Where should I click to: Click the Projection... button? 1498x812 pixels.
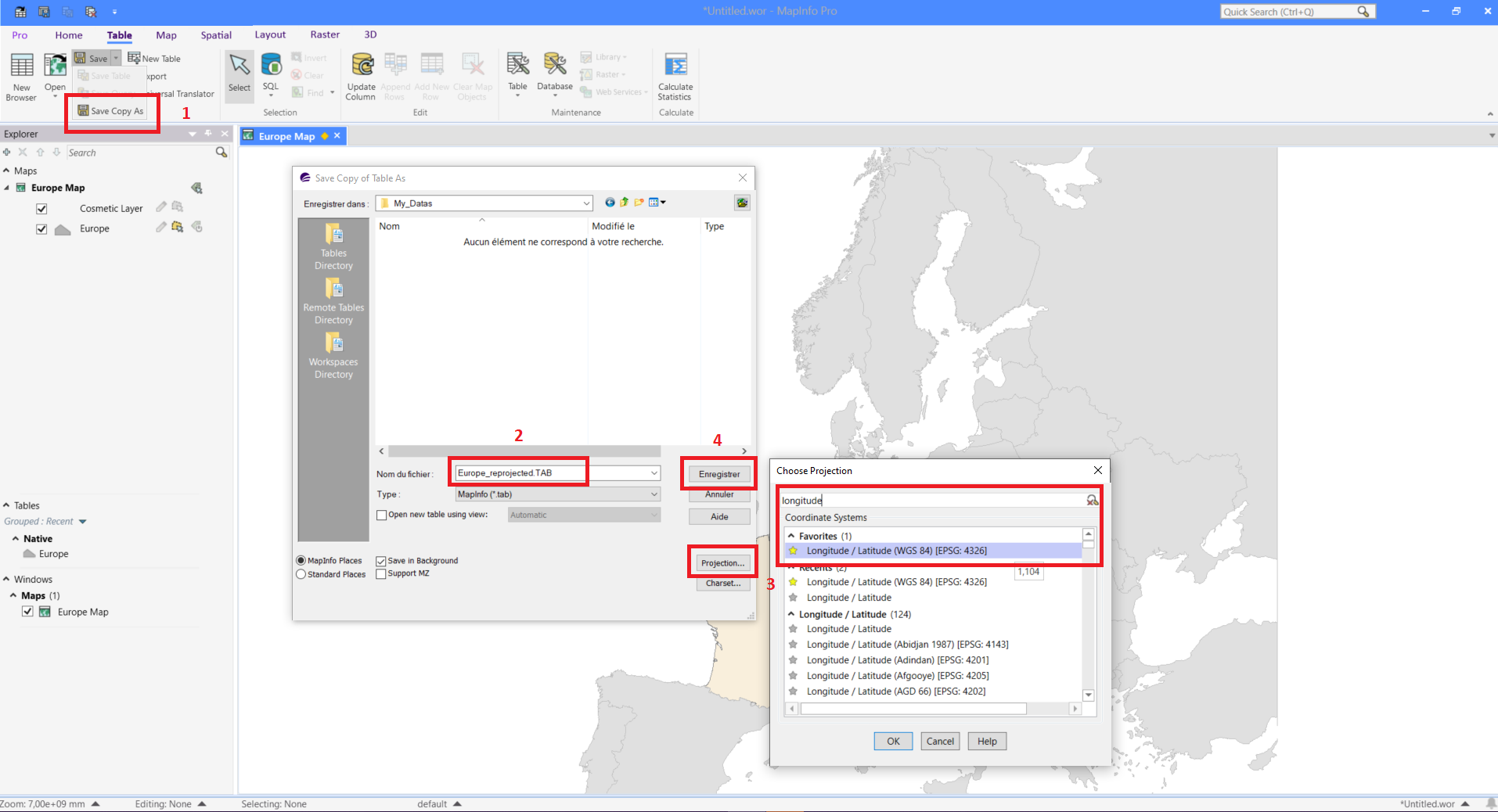pos(722,563)
